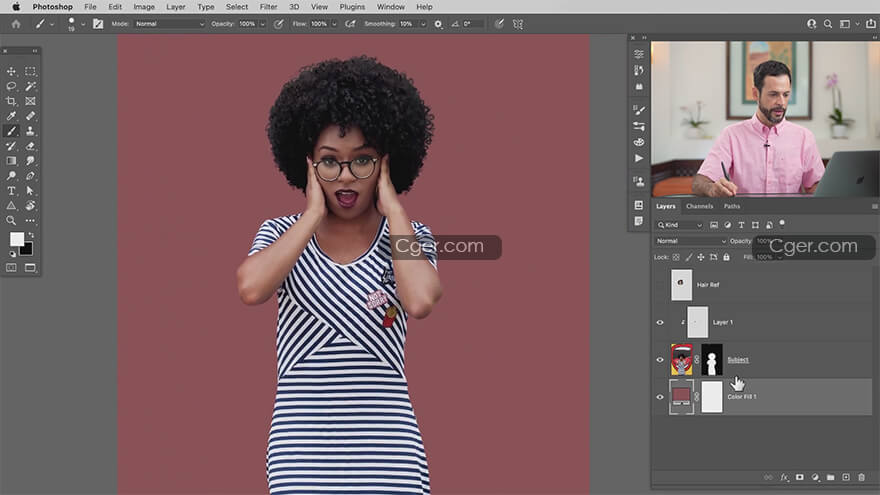
Task: Open the brush Mode dropdown
Action: tap(169, 24)
